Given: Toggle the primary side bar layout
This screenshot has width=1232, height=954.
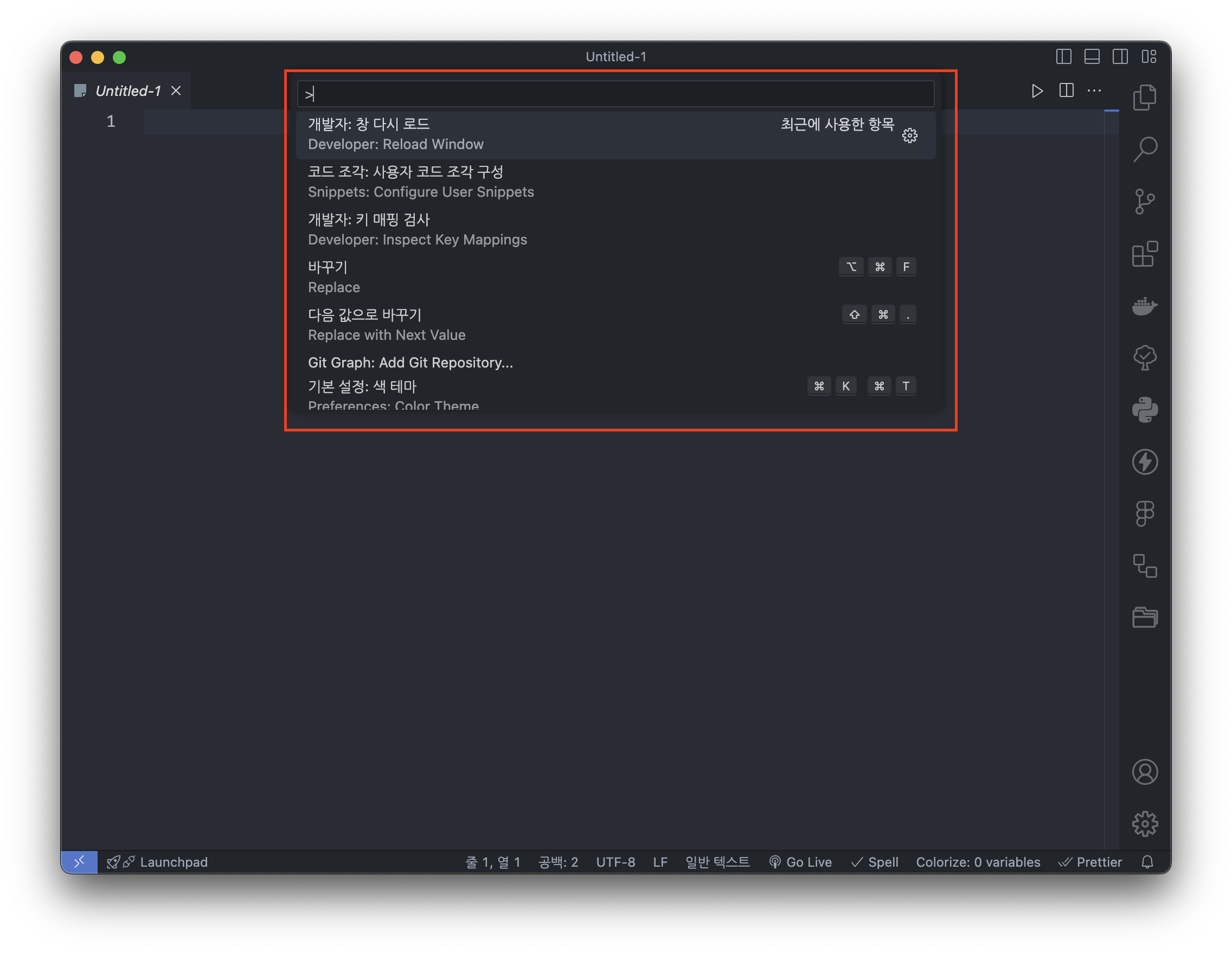Looking at the screenshot, I should (x=1063, y=56).
